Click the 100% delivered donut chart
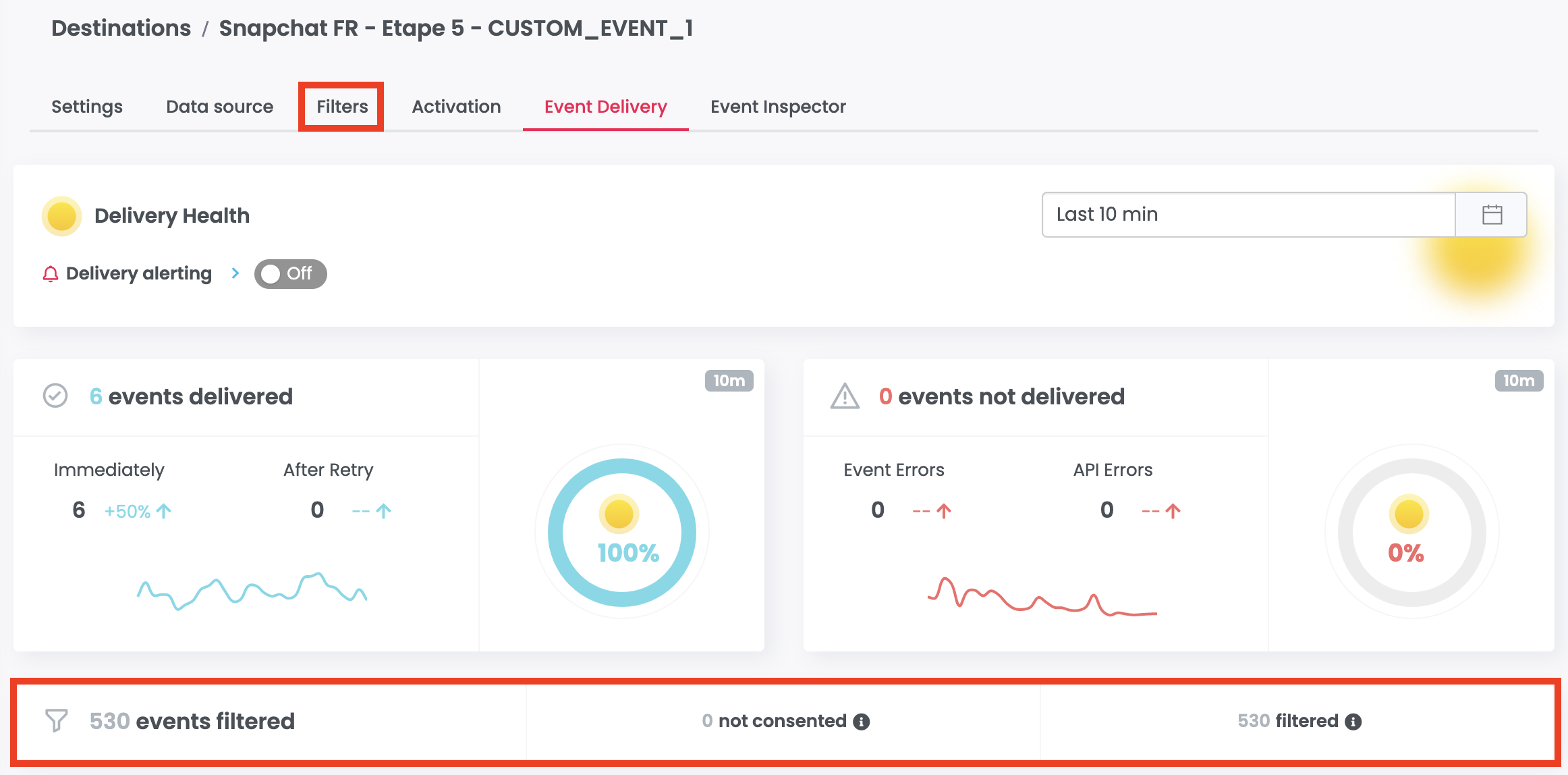The width and height of the screenshot is (1568, 775). [x=622, y=533]
